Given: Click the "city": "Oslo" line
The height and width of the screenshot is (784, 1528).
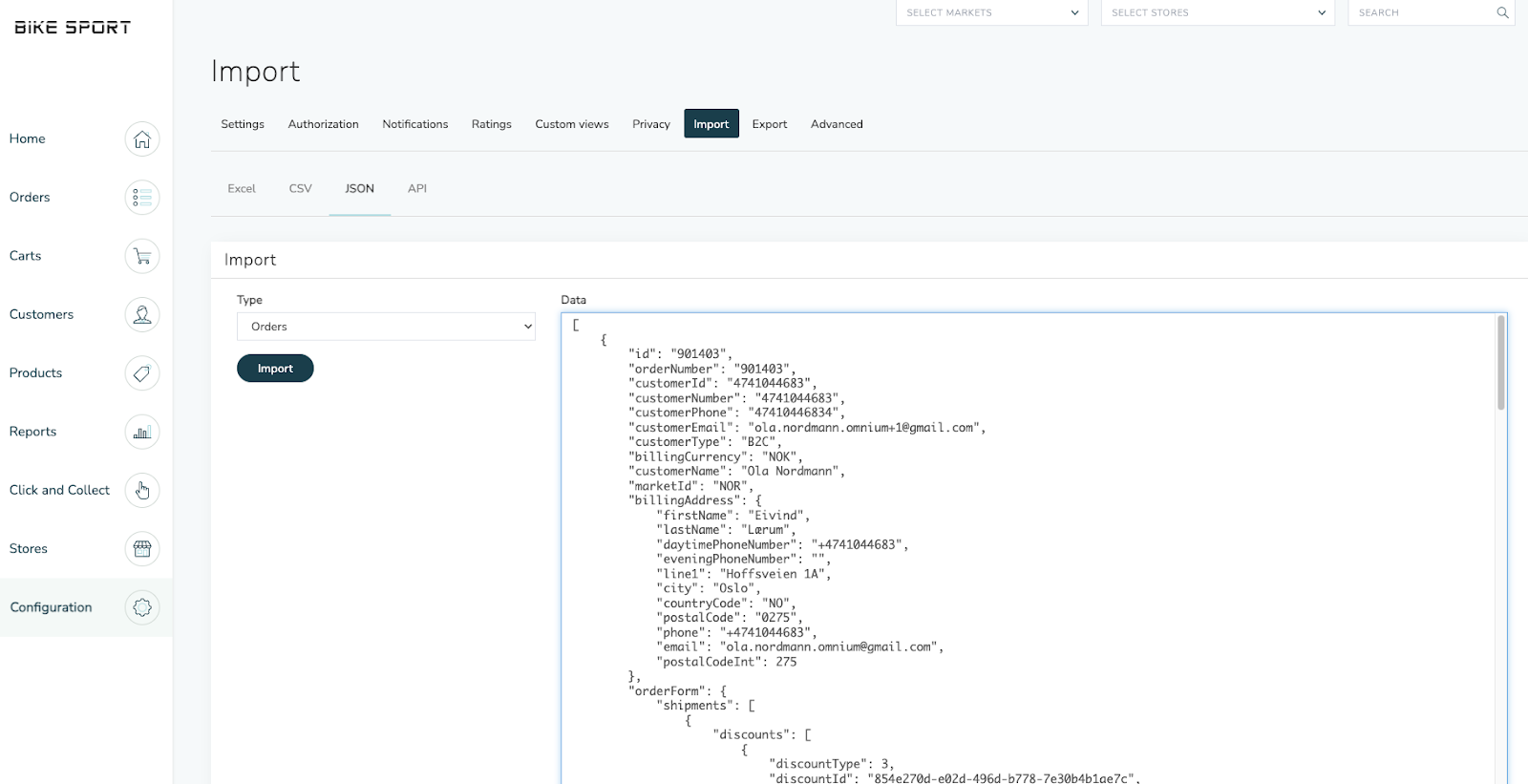Looking at the screenshot, I should (x=708, y=588).
